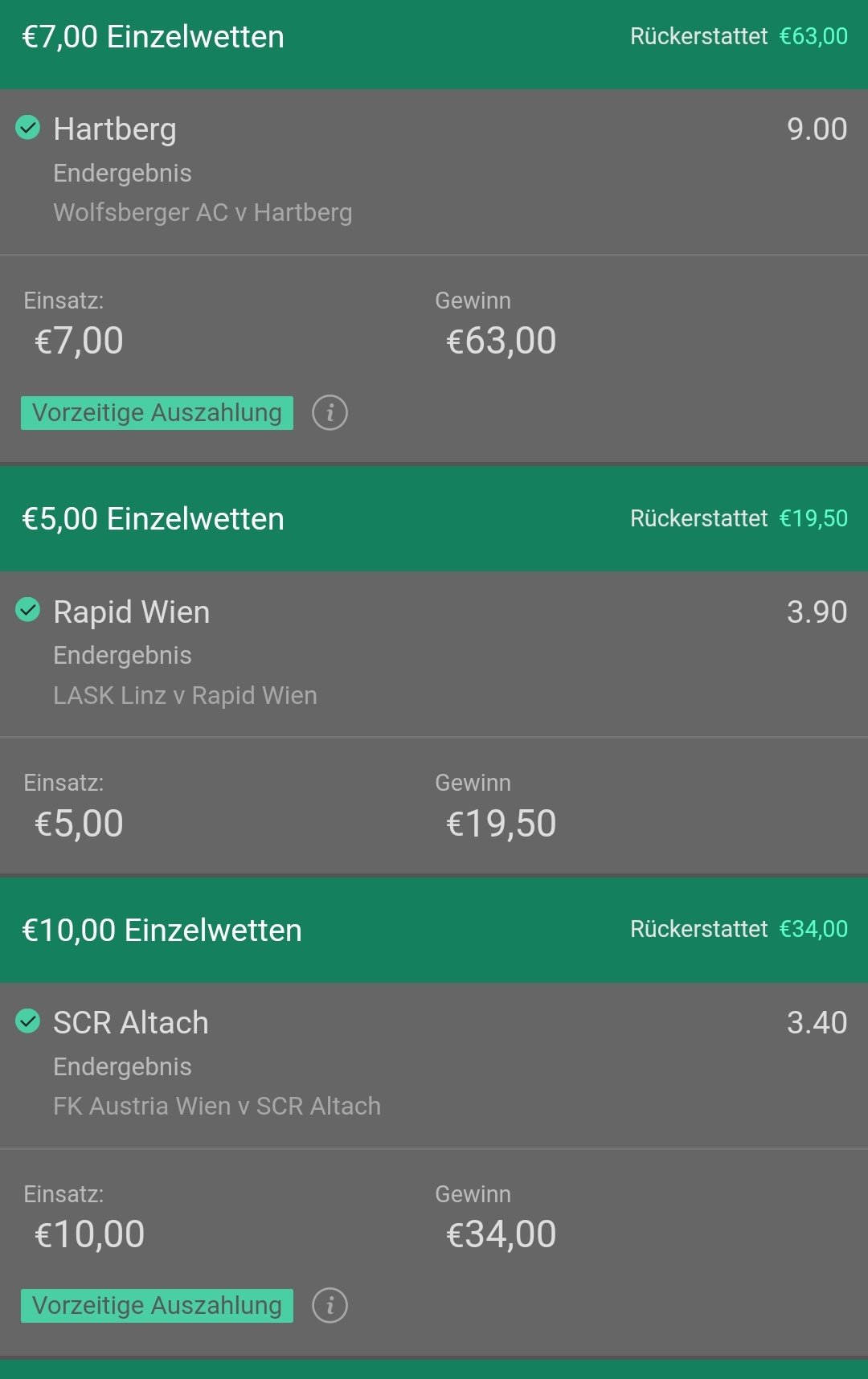
Task: Tap info icon beside SCR Altach Vorzeitige Auszahlung
Action: tap(330, 1306)
